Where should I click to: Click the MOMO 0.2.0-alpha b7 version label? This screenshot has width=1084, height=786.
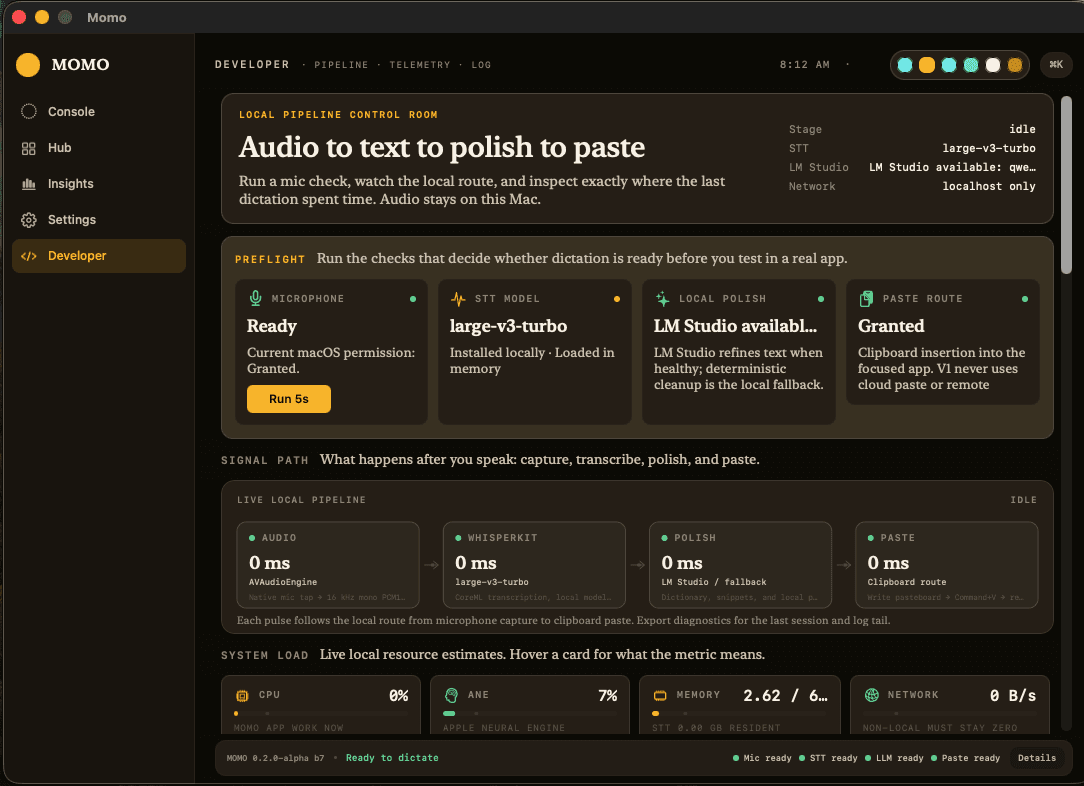point(275,758)
